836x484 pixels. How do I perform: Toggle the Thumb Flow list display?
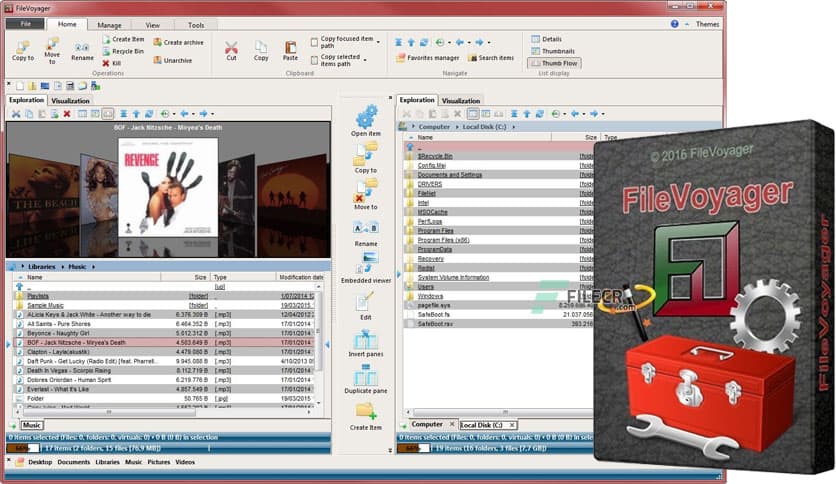(x=554, y=63)
